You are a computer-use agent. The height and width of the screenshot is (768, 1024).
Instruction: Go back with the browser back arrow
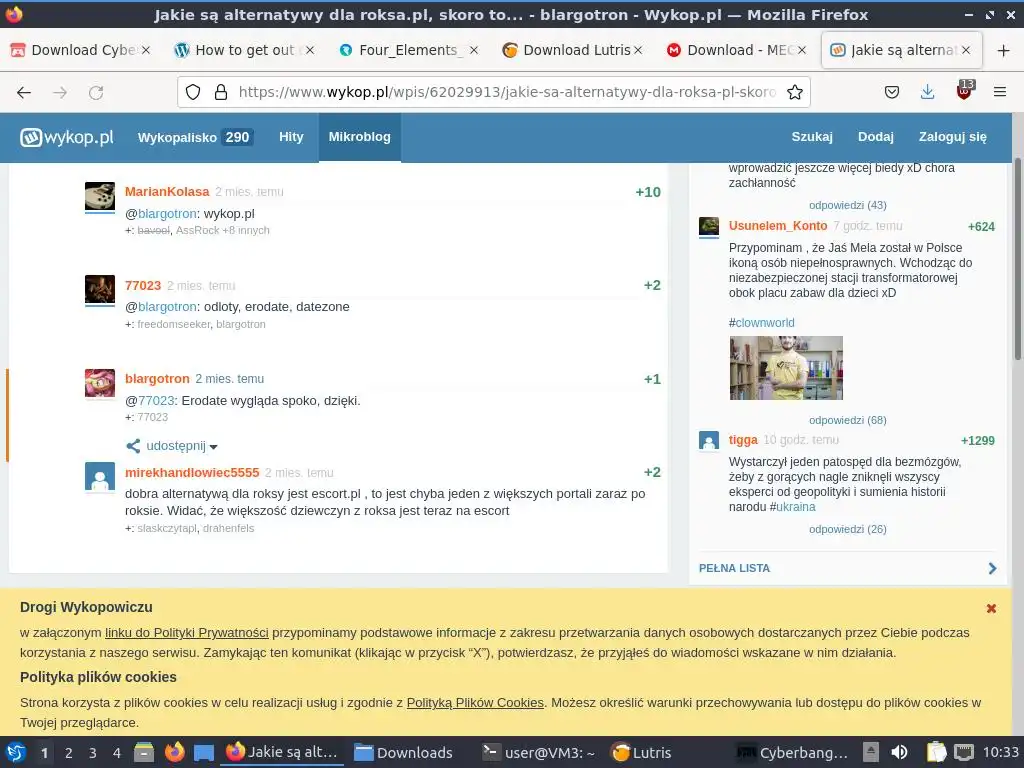click(x=24, y=93)
